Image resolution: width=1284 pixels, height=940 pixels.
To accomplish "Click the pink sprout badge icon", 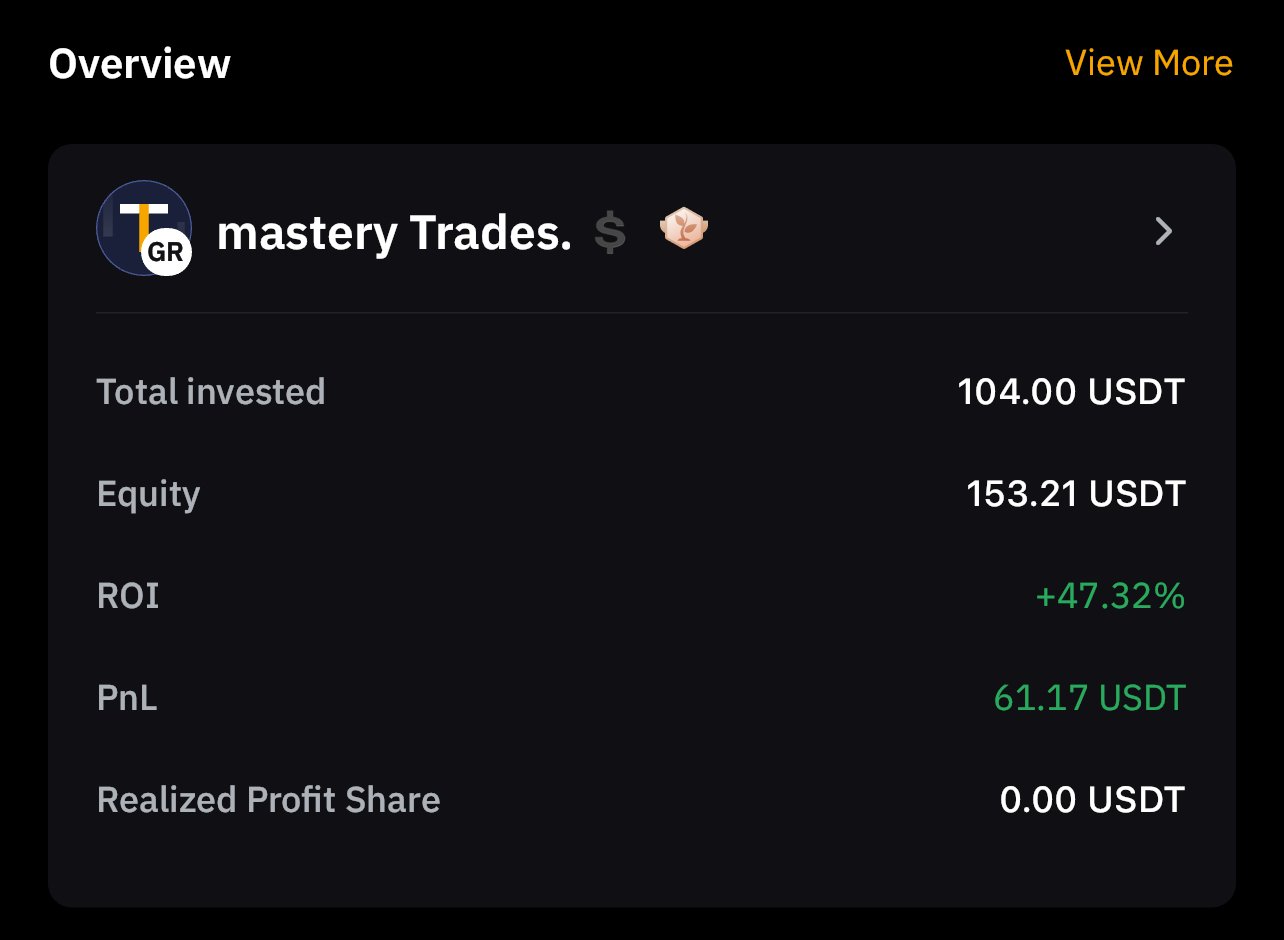I will tap(684, 230).
